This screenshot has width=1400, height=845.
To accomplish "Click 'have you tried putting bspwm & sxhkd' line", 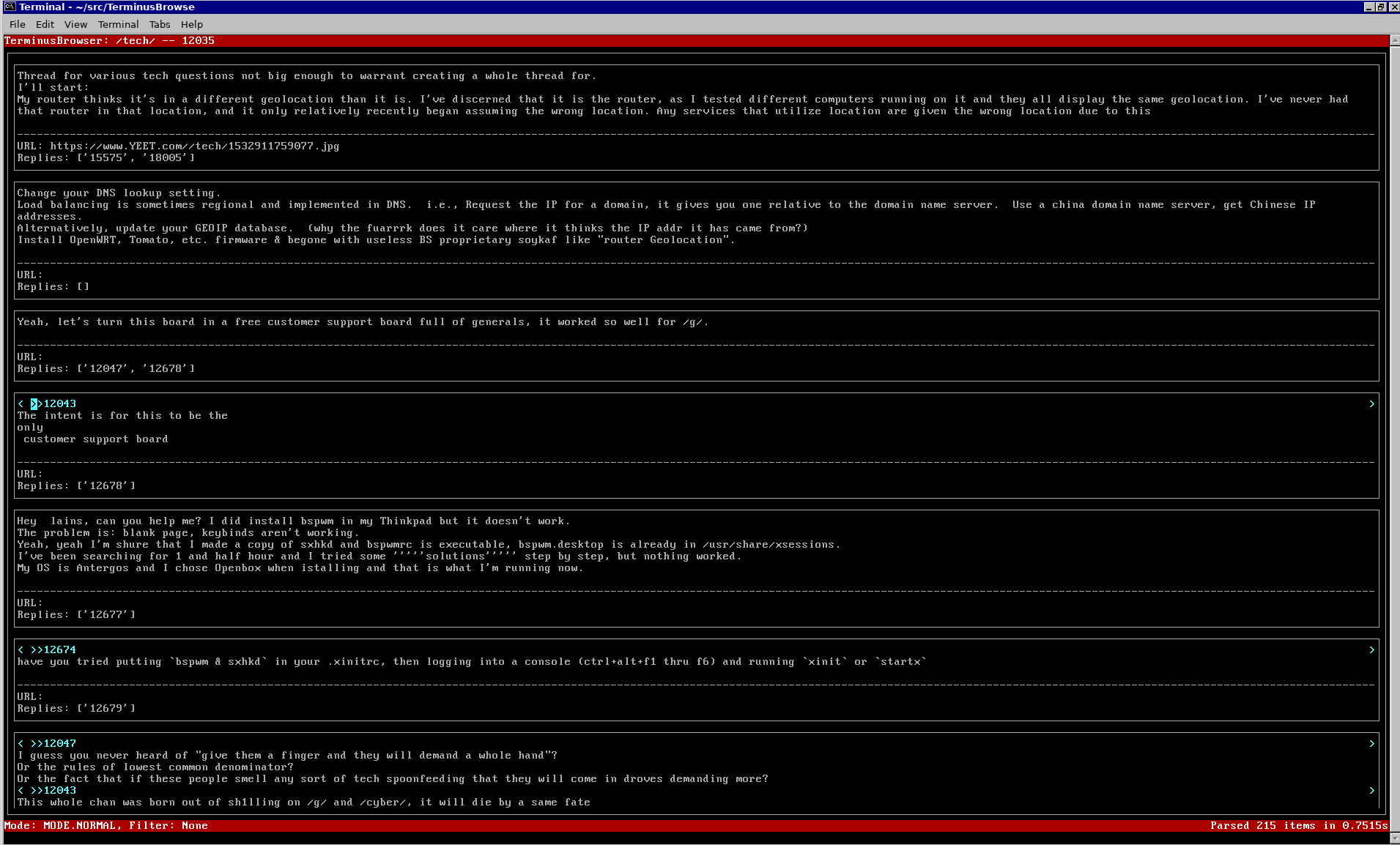I will click(x=472, y=661).
